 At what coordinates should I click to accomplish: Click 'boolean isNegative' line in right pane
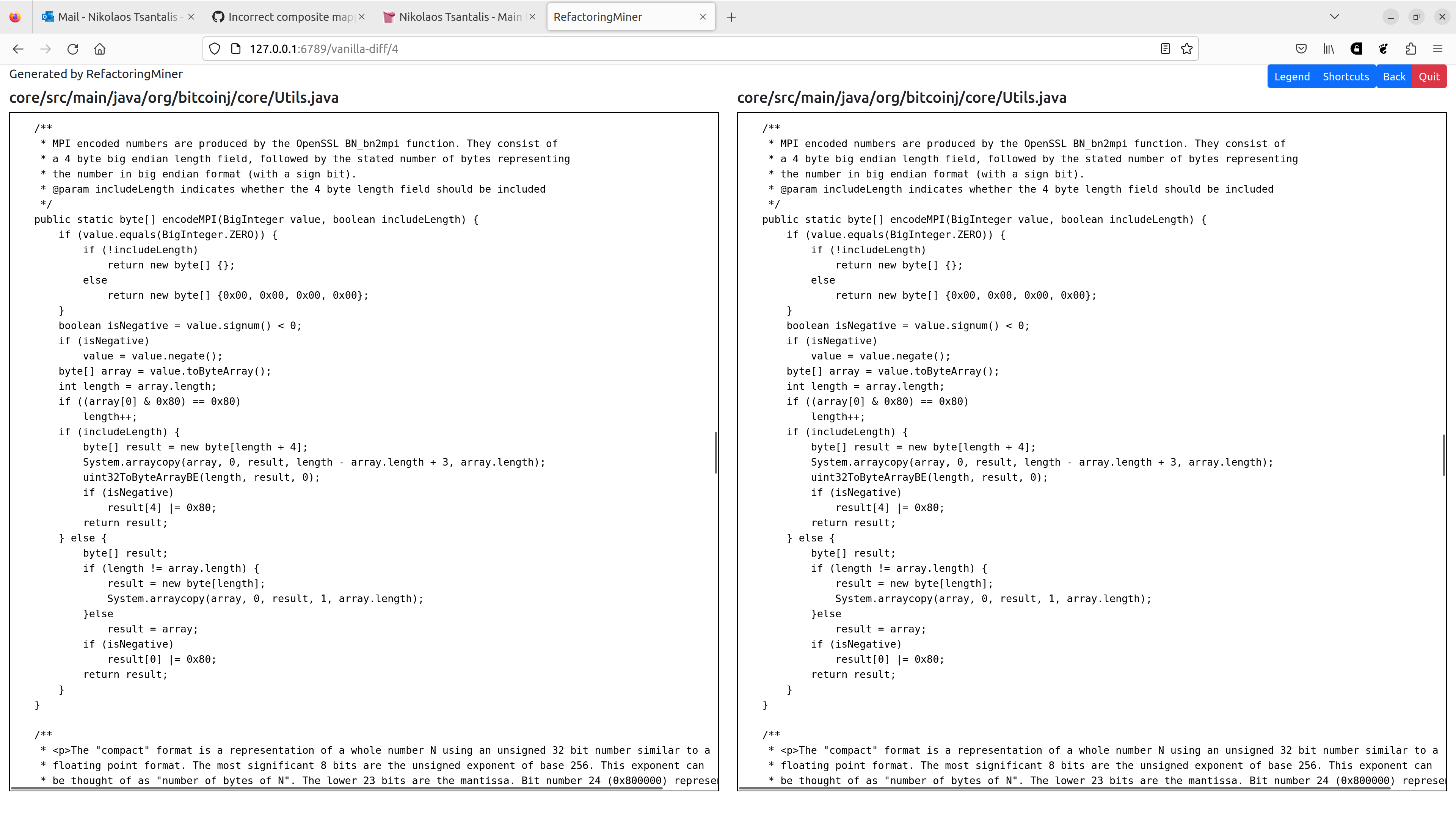(x=908, y=326)
